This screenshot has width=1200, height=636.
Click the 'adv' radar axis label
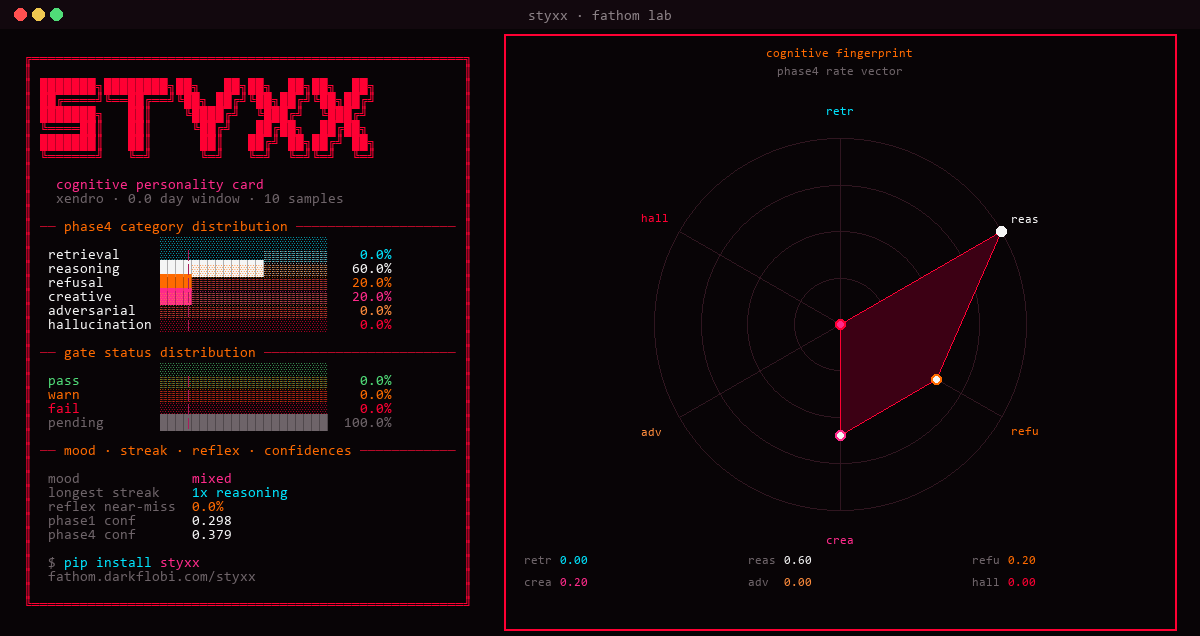coord(652,432)
